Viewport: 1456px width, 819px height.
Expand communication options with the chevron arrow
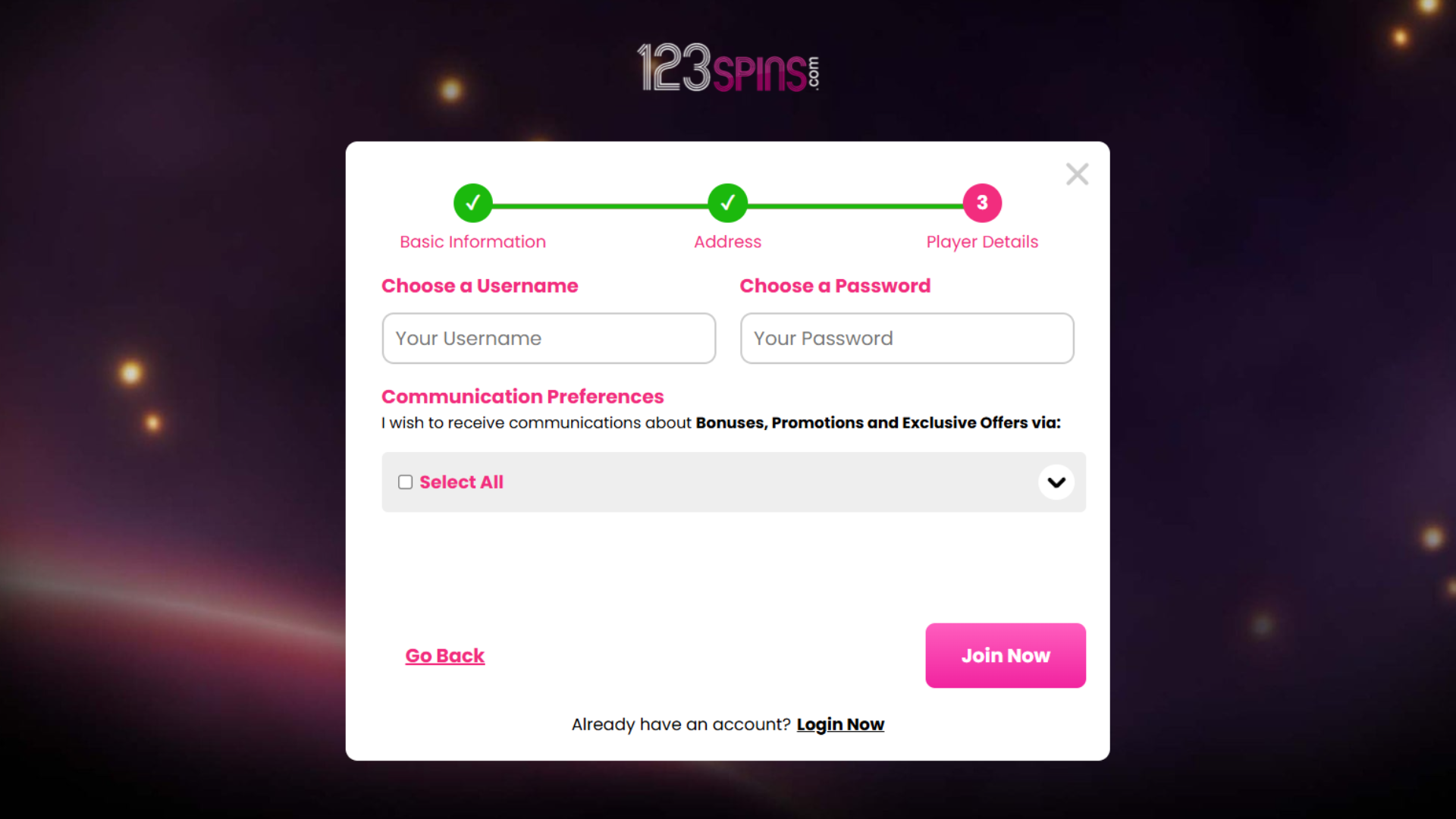point(1056,482)
